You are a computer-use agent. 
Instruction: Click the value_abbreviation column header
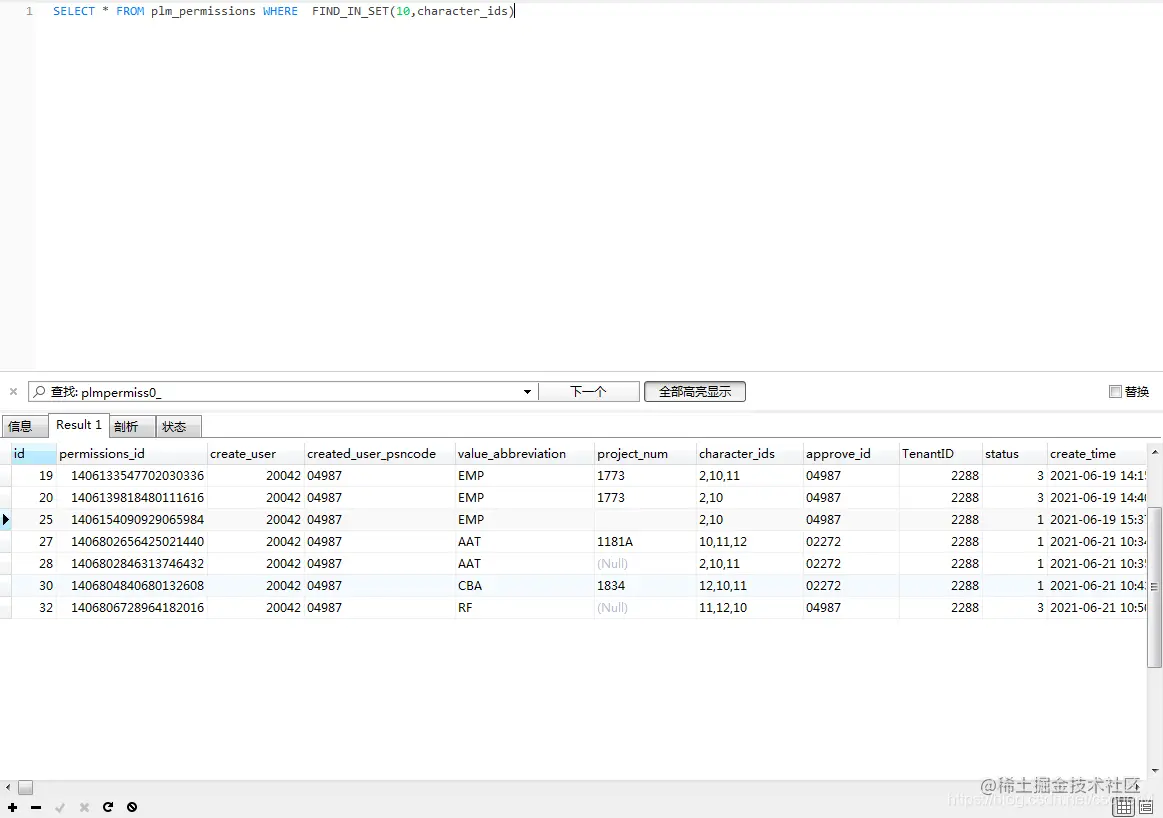tap(525, 453)
